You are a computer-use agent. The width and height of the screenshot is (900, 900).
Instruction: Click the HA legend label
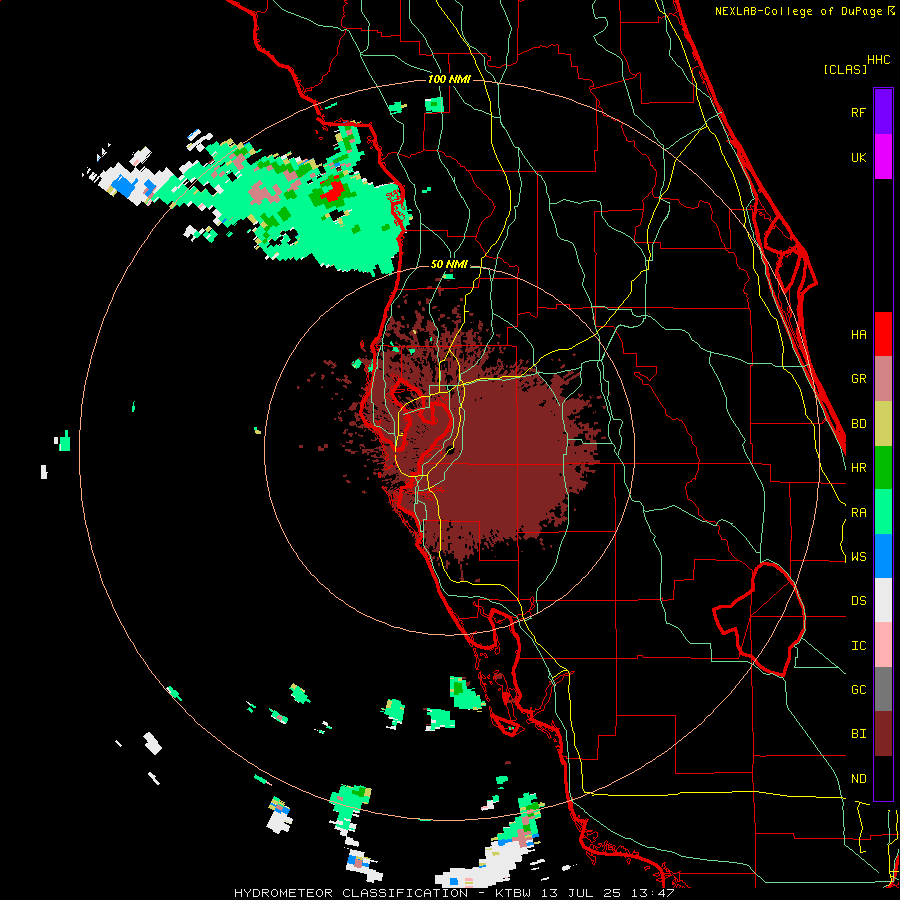point(858,335)
